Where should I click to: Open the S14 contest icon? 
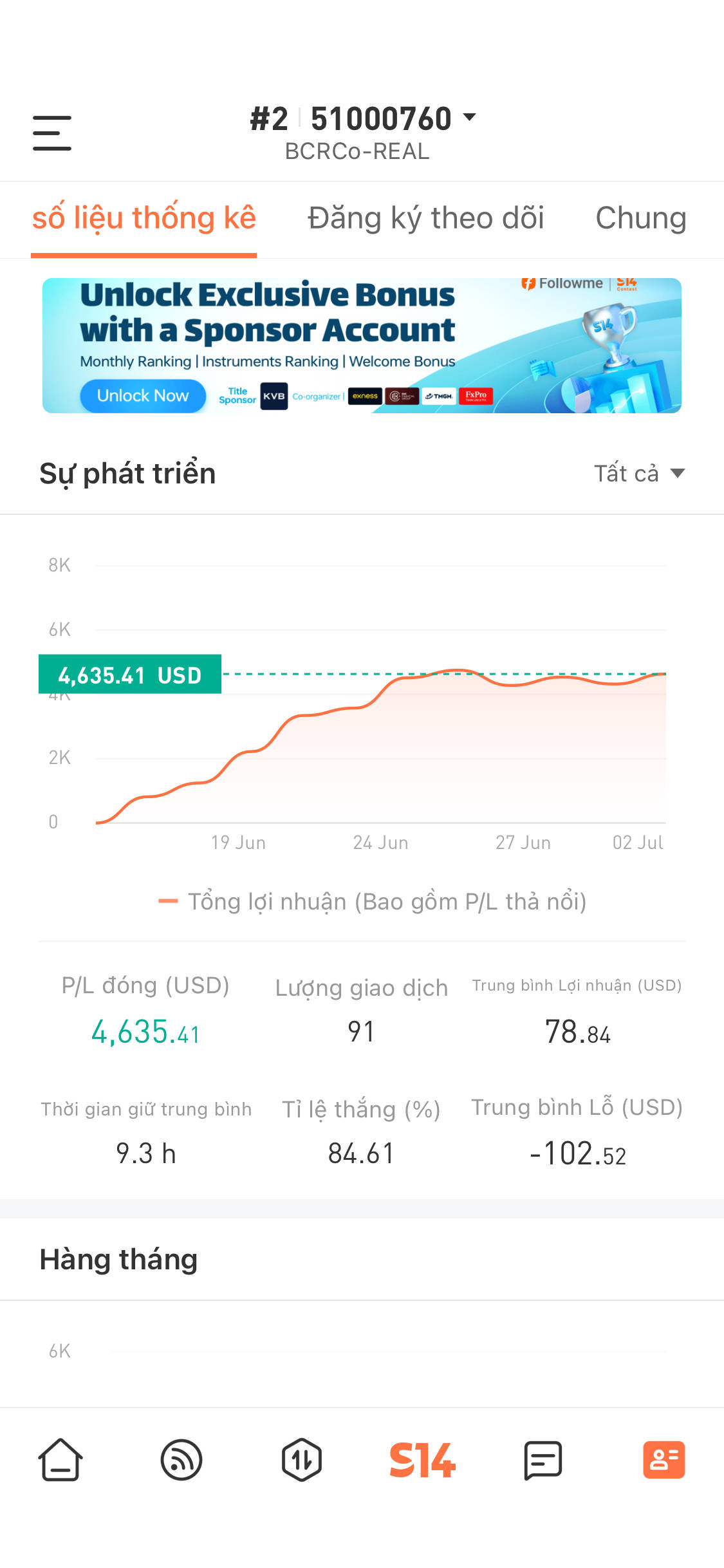(x=422, y=1460)
